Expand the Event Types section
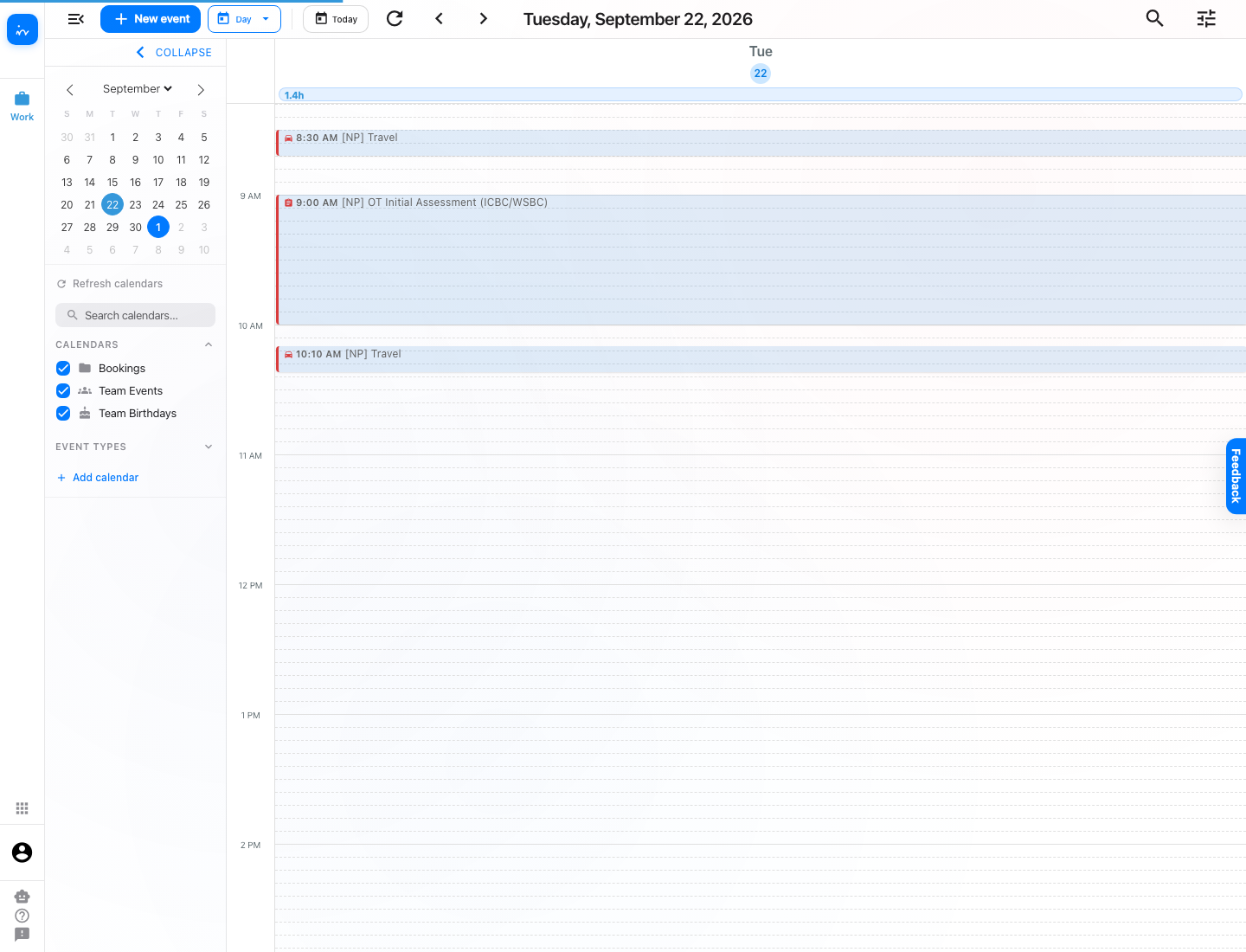This screenshot has height=952, width=1246. click(x=209, y=447)
